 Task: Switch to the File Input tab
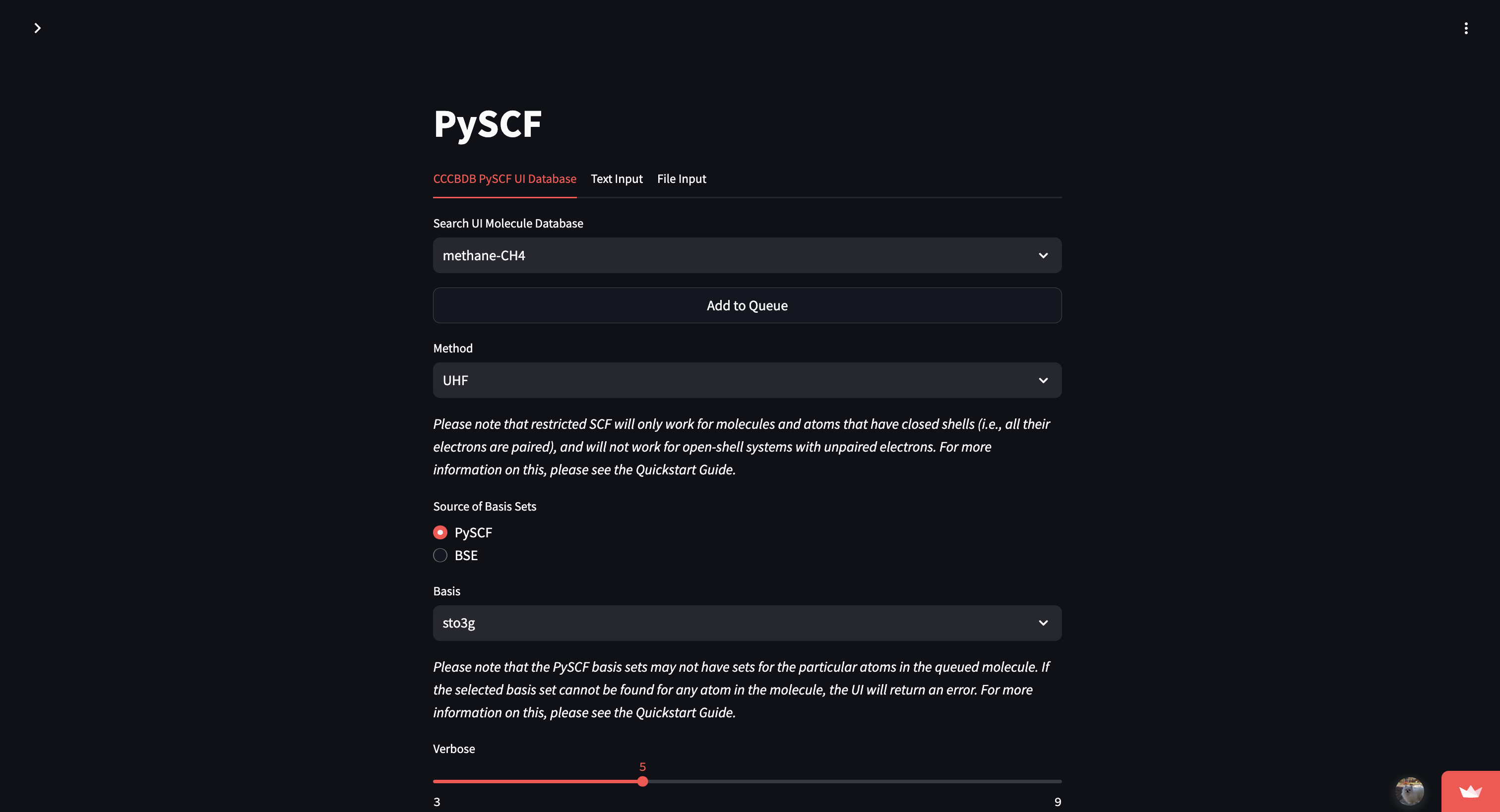point(681,178)
